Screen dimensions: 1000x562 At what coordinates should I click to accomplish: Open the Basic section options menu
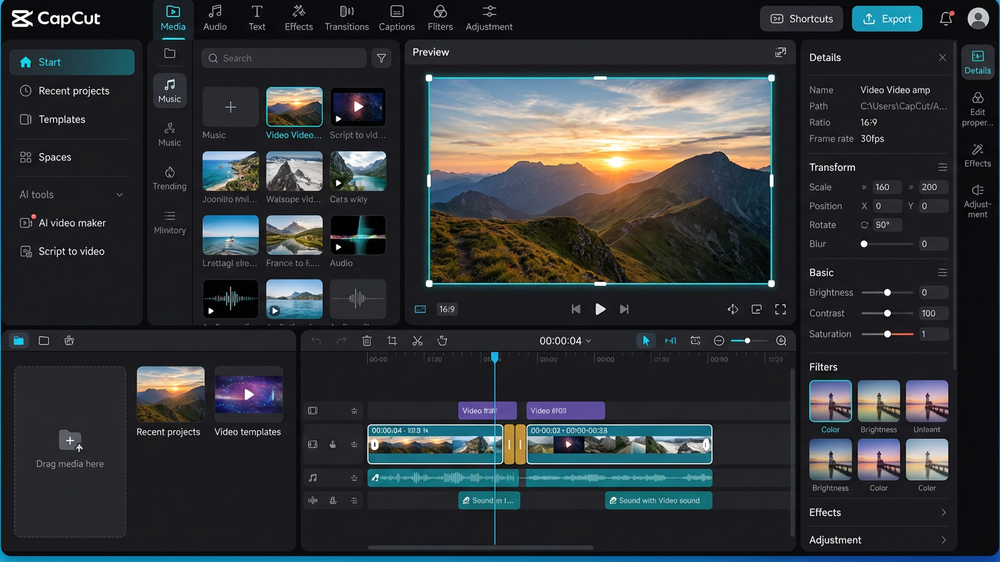pyautogui.click(x=943, y=272)
